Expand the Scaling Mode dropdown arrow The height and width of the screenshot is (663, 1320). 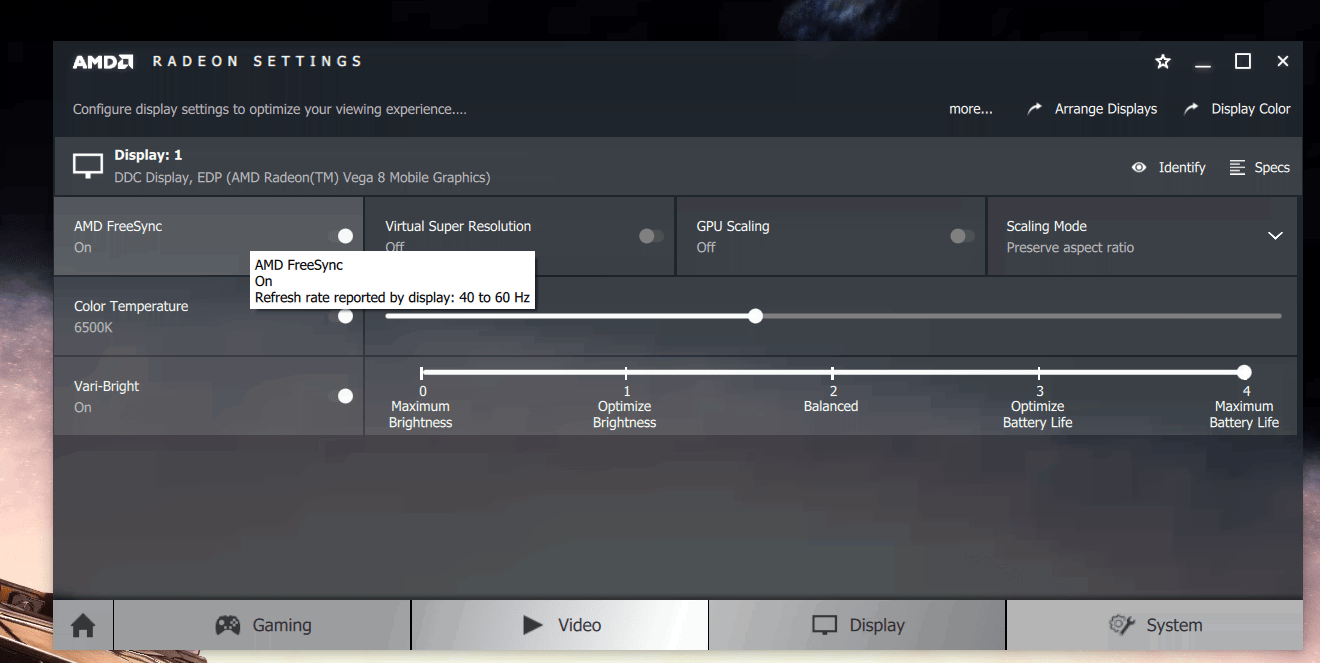[x=1275, y=236]
